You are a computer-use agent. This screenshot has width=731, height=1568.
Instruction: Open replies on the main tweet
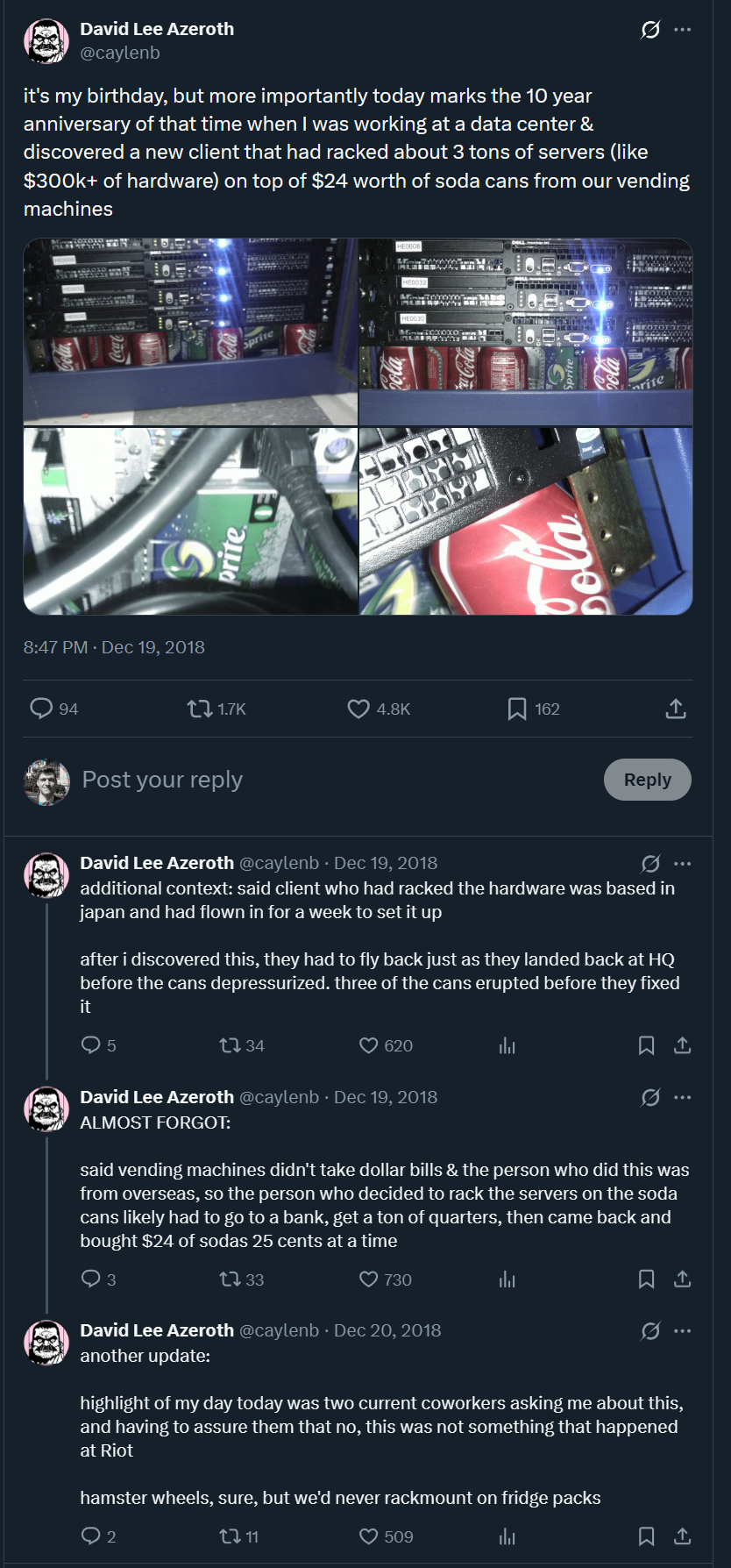[41, 709]
